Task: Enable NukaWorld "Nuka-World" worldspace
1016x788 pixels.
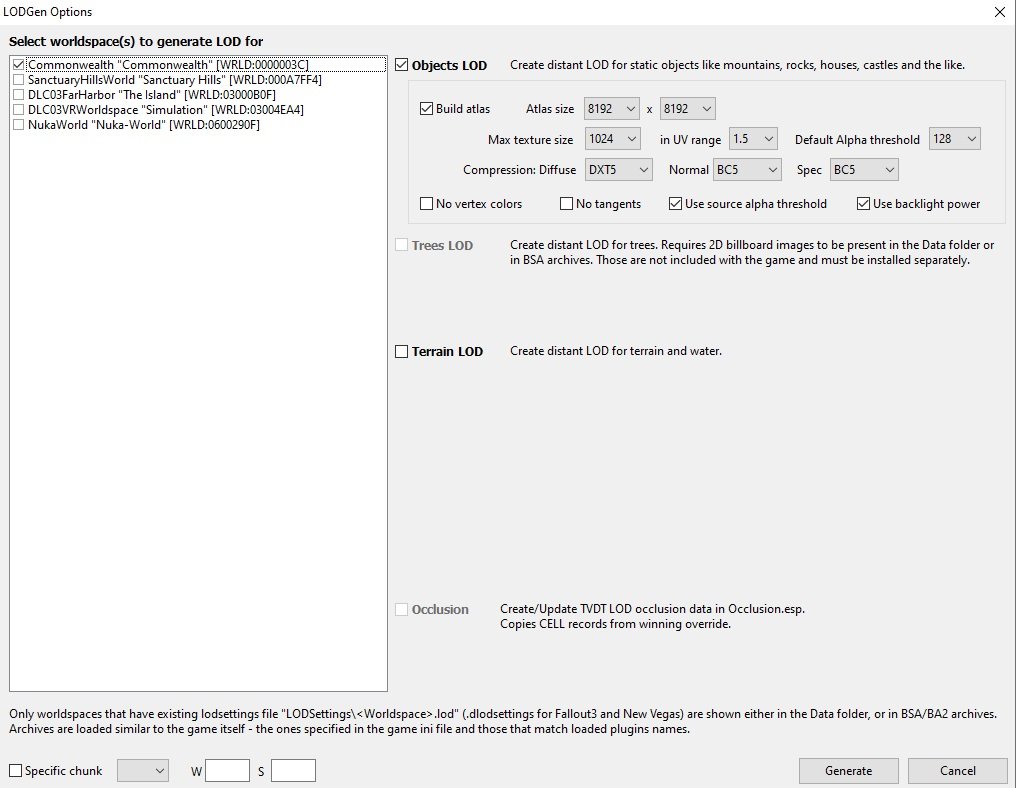Action: pyautogui.click(x=18, y=124)
